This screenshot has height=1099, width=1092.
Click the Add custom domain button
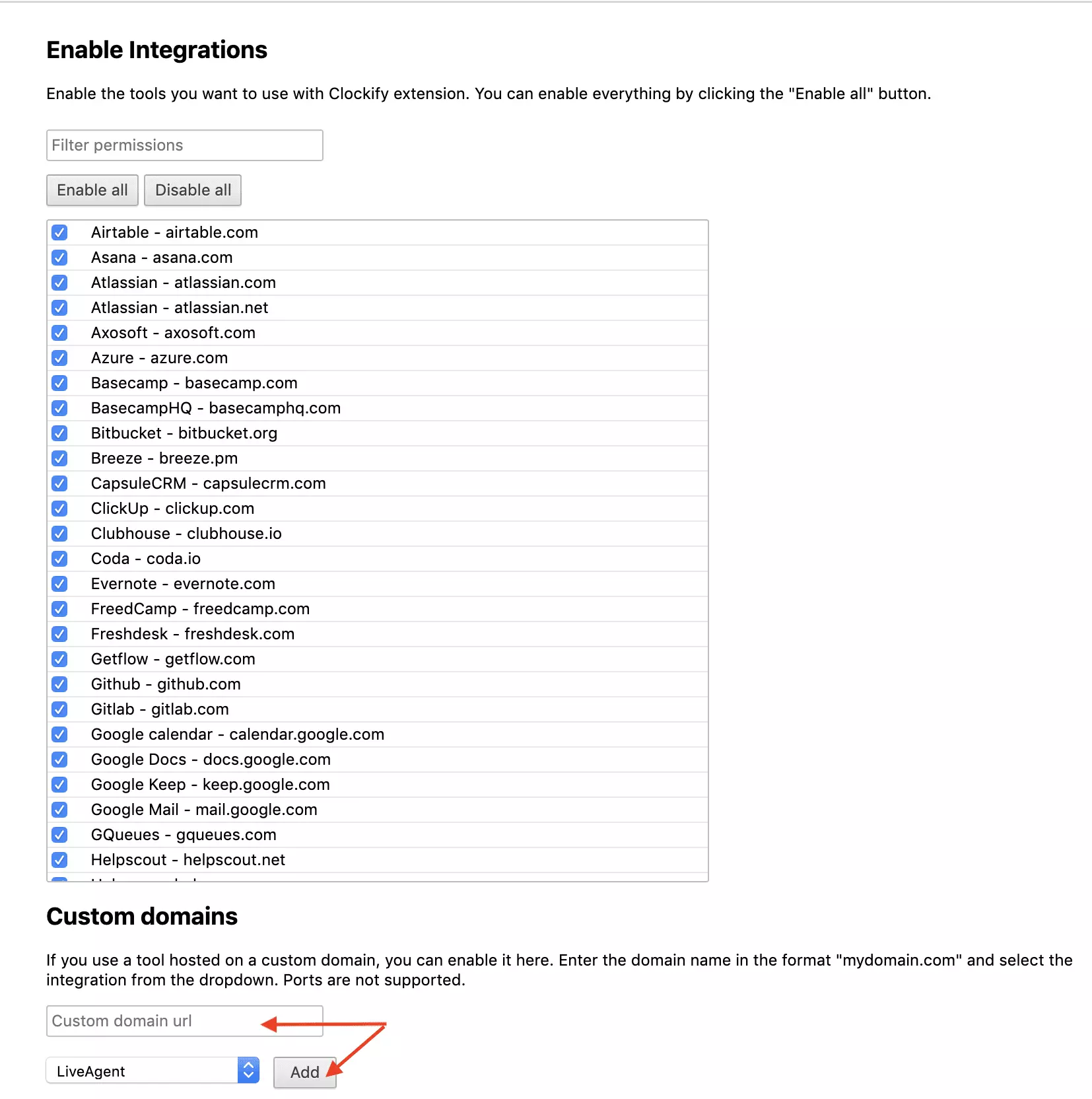coord(304,1072)
